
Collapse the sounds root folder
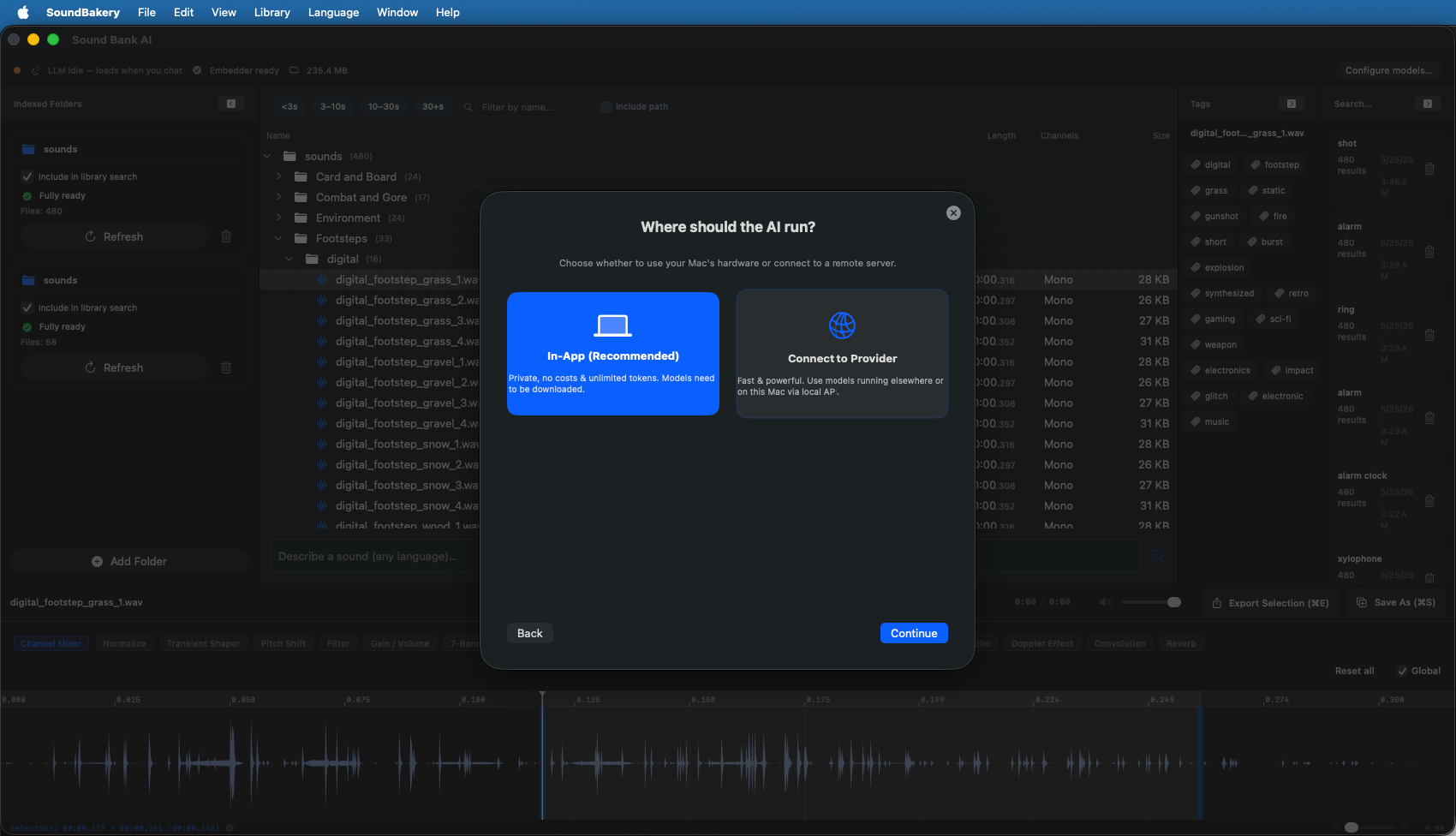267,156
